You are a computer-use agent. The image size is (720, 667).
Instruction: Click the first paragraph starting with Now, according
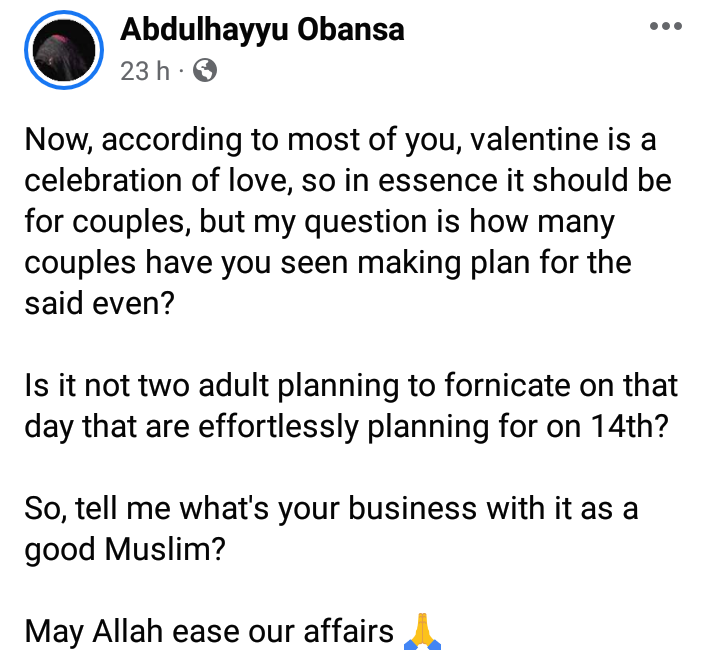pyautogui.click(x=349, y=221)
